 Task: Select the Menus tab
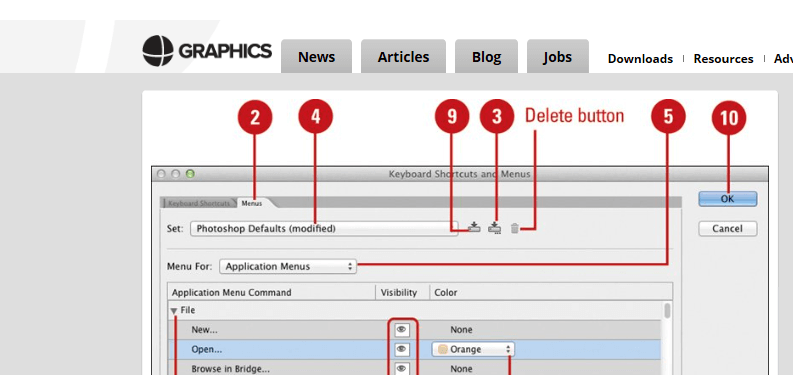252,203
